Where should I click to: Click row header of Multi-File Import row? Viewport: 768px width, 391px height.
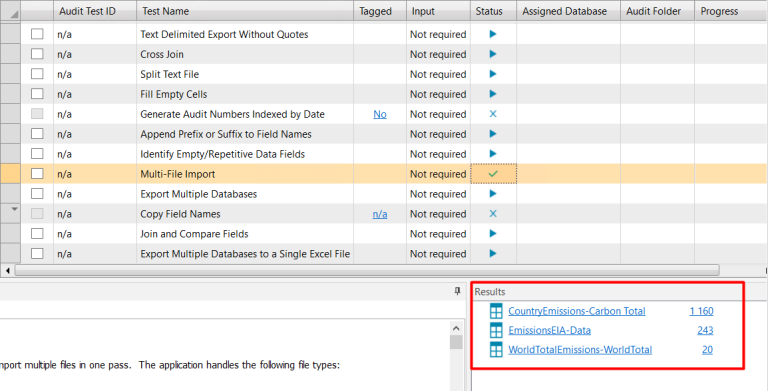tap(10, 174)
